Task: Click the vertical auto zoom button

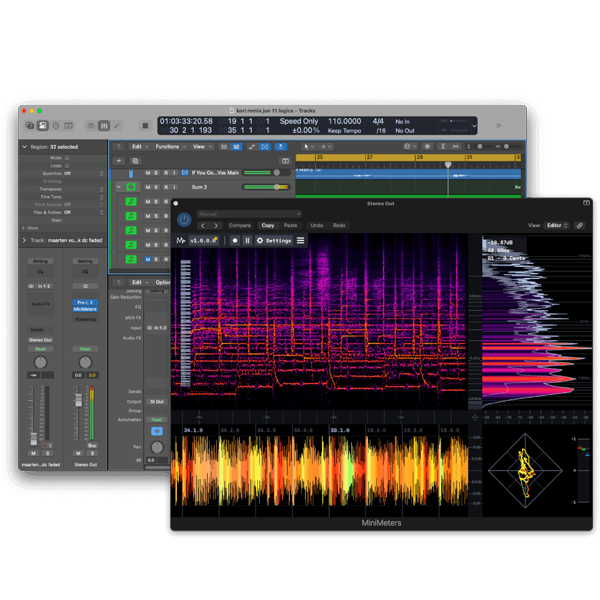Action: point(443,147)
